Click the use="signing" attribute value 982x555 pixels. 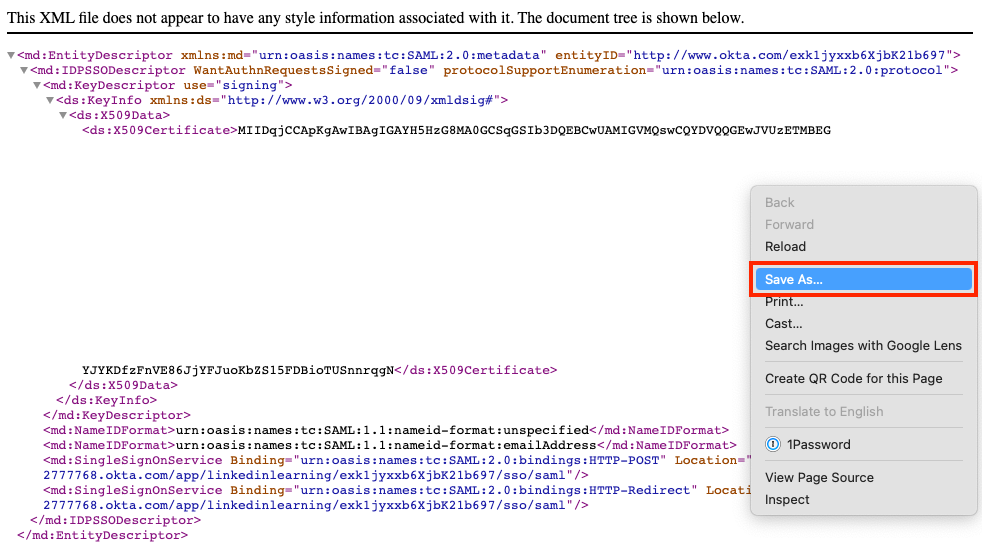pyautogui.click(x=250, y=86)
